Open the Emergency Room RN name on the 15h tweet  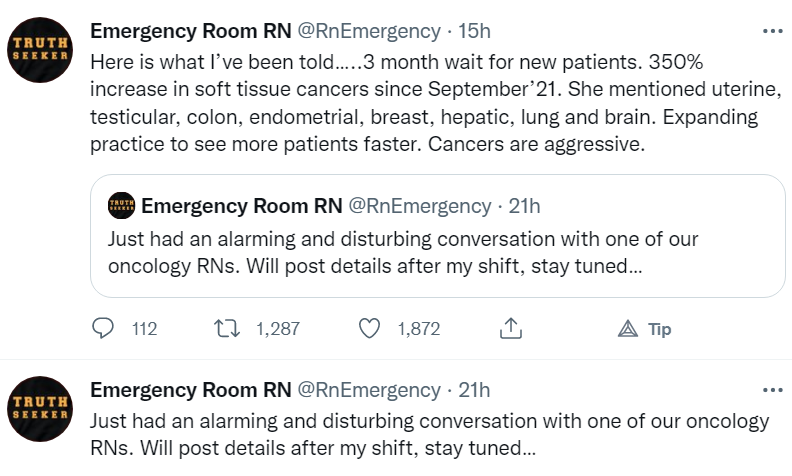tap(190, 31)
